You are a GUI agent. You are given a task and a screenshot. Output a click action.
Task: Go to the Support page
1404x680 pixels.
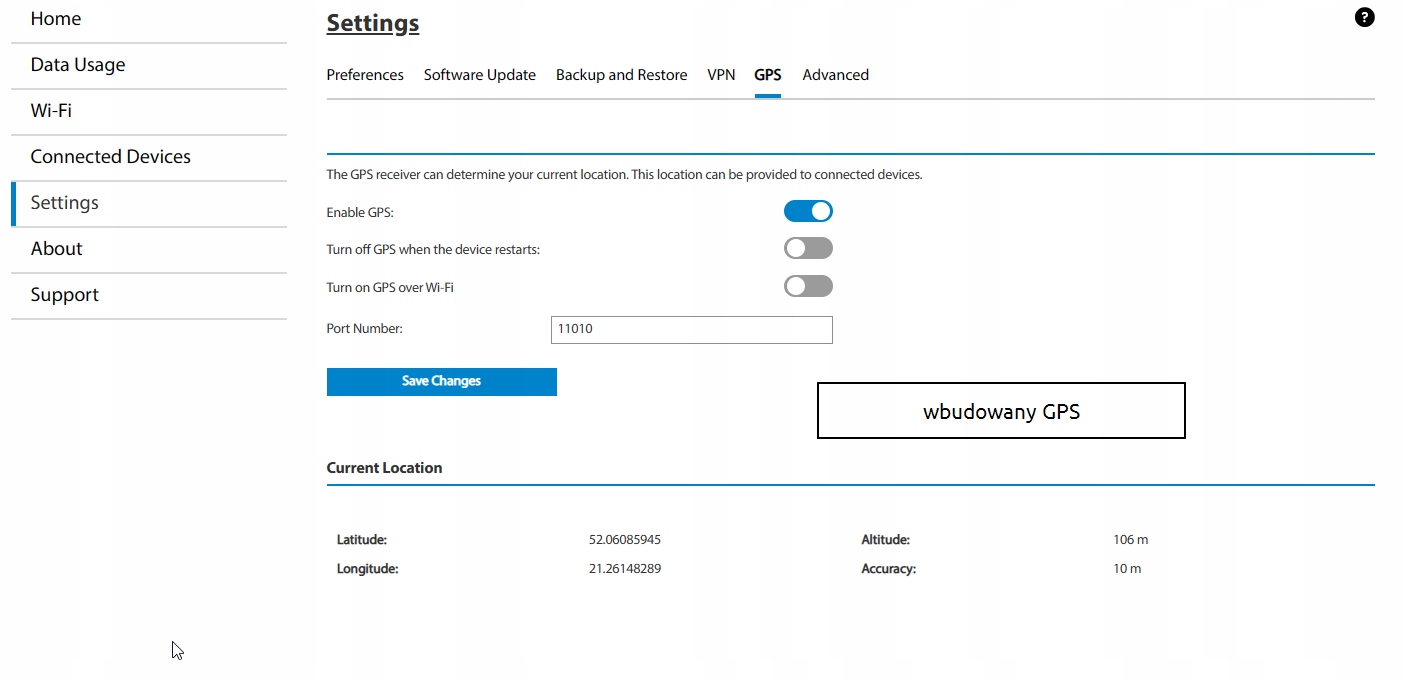click(x=65, y=295)
